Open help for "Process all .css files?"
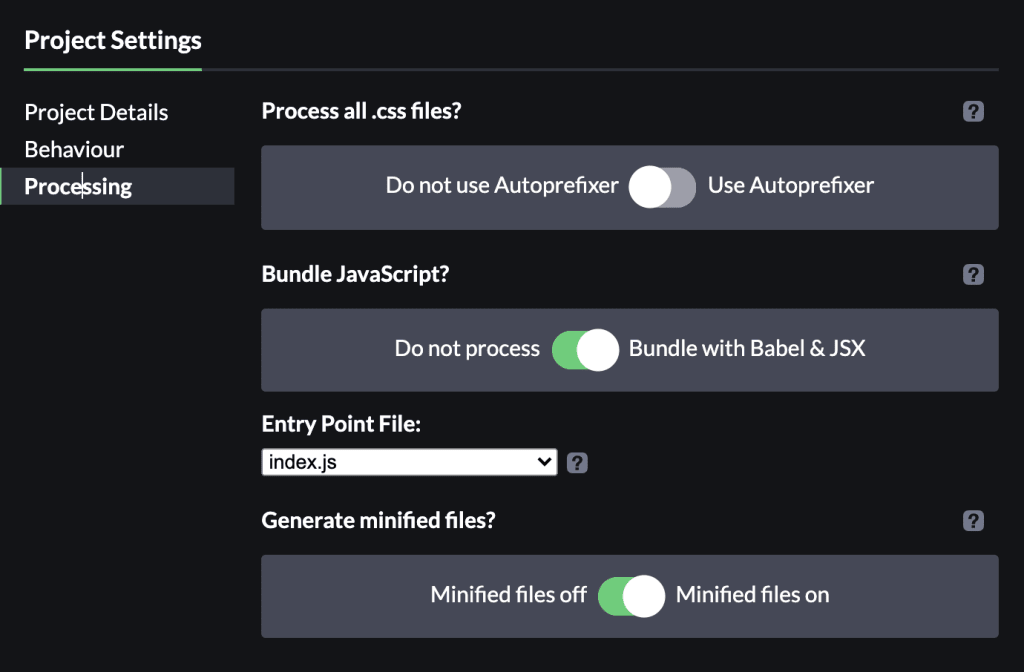This screenshot has width=1024, height=672. (973, 111)
